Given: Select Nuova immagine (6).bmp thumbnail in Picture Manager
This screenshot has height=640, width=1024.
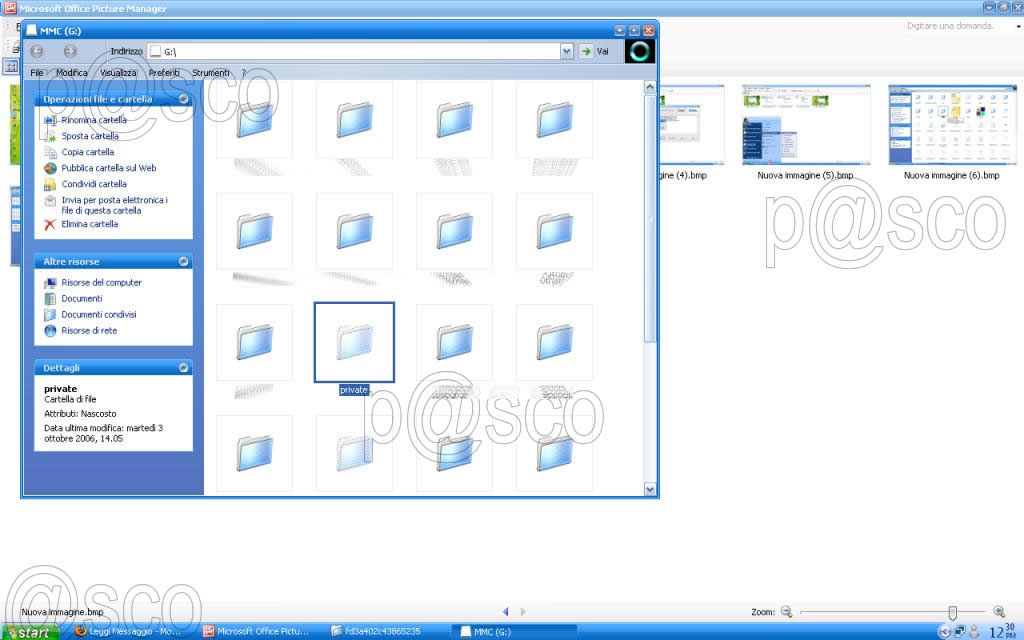Looking at the screenshot, I should pyautogui.click(x=952, y=124).
